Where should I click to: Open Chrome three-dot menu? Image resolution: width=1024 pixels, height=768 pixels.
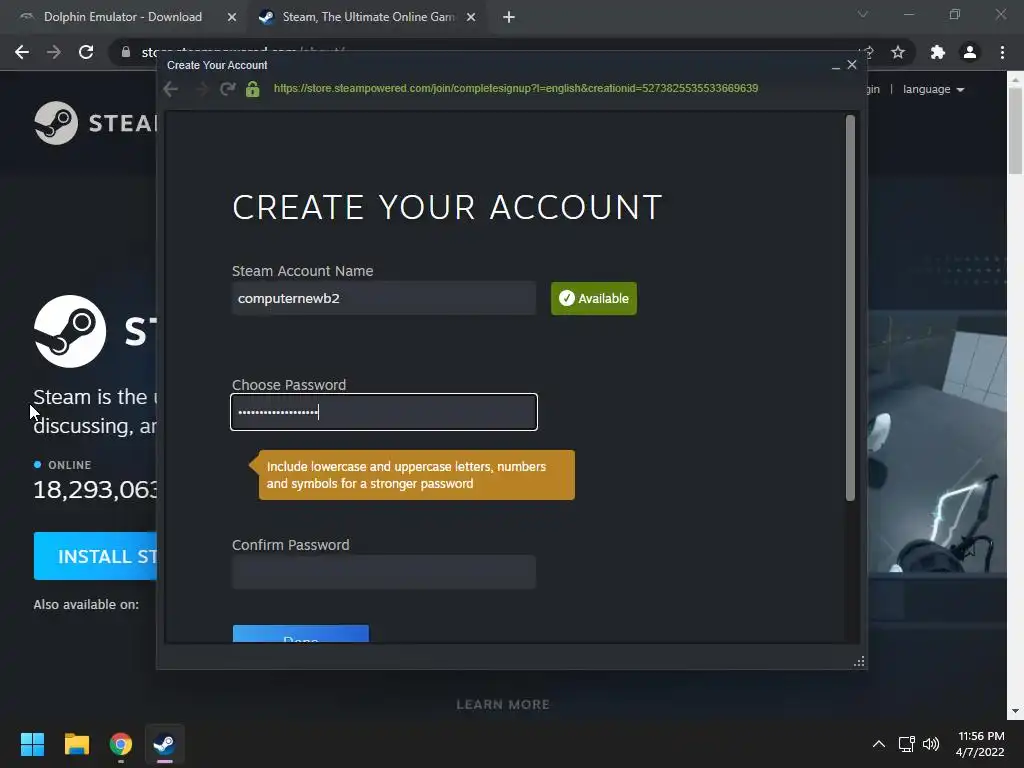[x=1002, y=52]
